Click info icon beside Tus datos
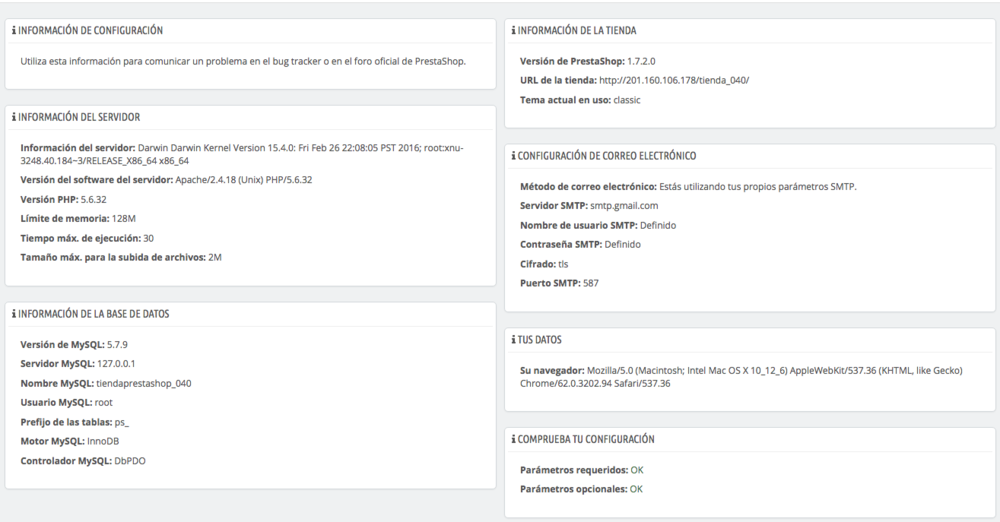1000x522 pixels. pos(513,340)
